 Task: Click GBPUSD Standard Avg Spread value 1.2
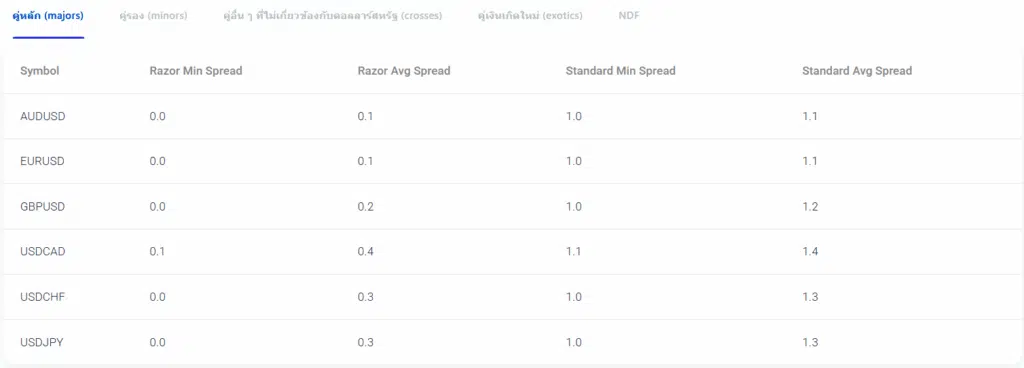click(810, 206)
